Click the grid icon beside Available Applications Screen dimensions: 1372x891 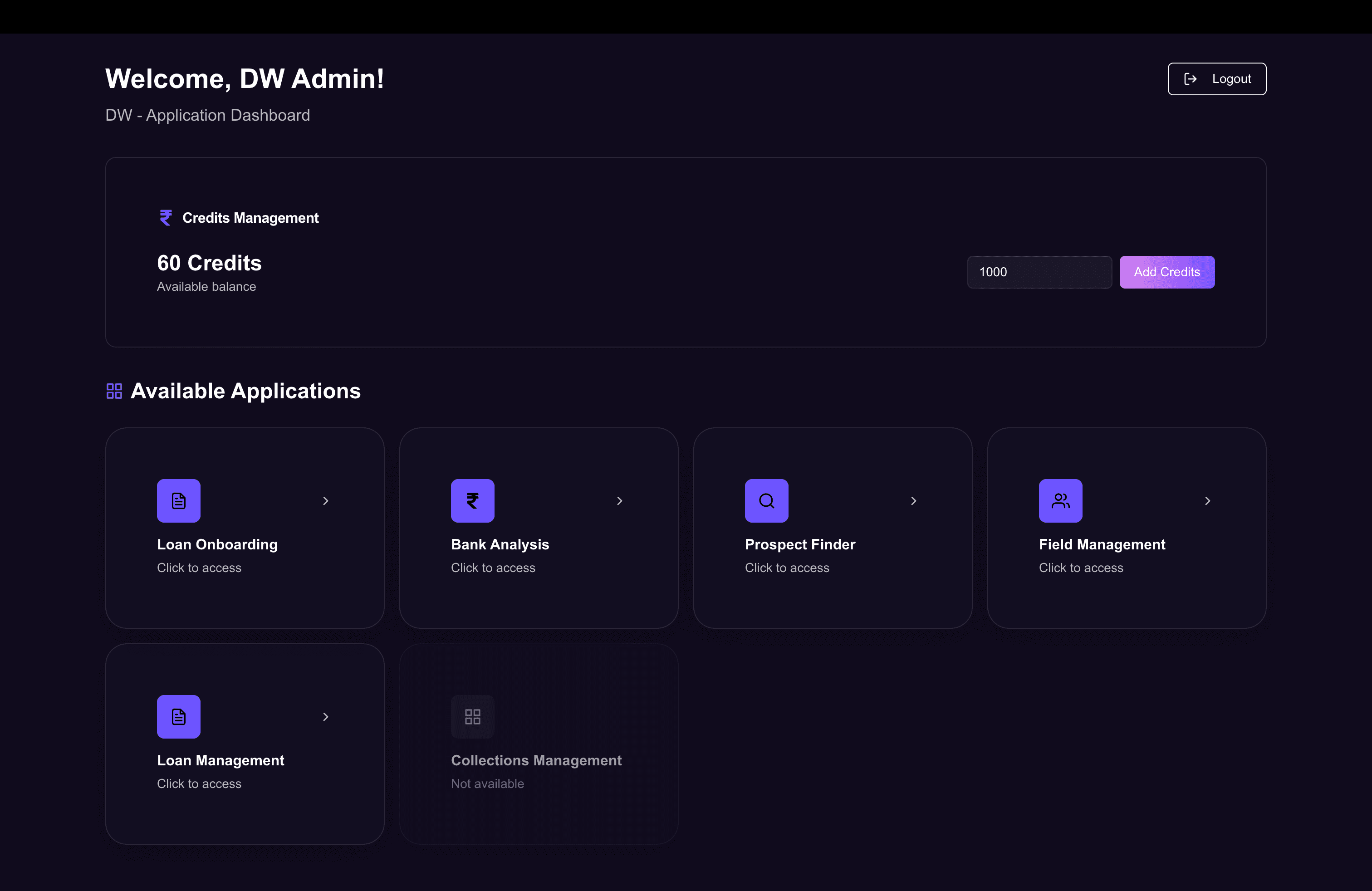point(113,390)
